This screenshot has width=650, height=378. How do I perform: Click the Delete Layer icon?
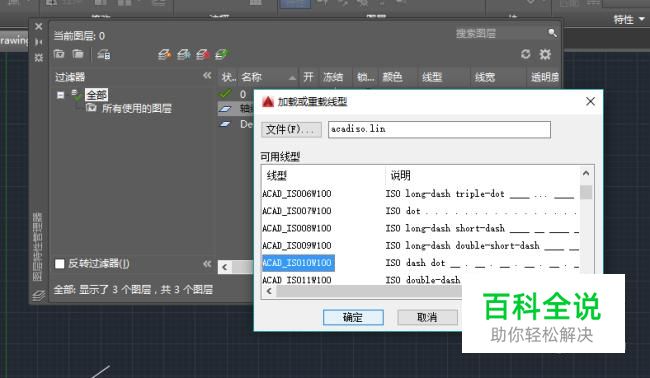coord(203,54)
